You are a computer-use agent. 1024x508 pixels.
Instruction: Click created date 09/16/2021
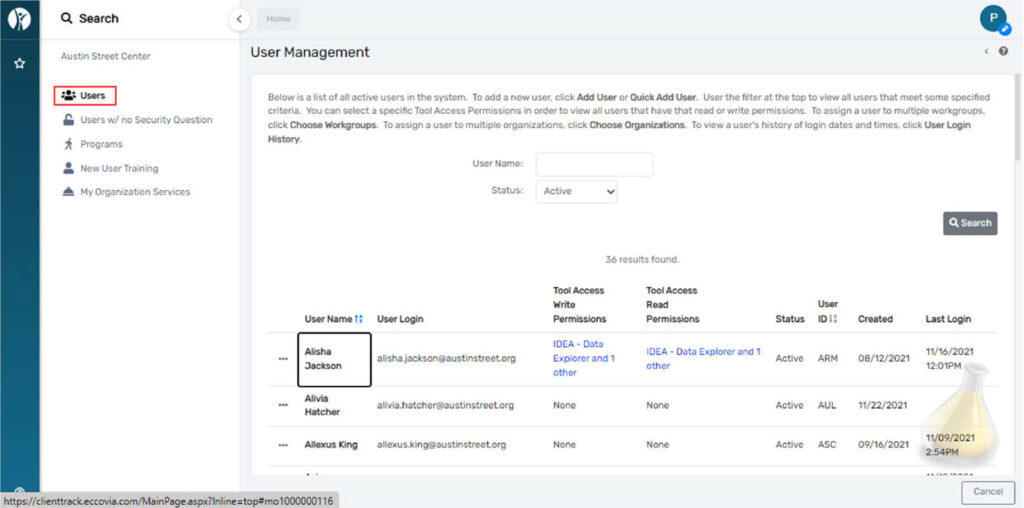point(883,445)
